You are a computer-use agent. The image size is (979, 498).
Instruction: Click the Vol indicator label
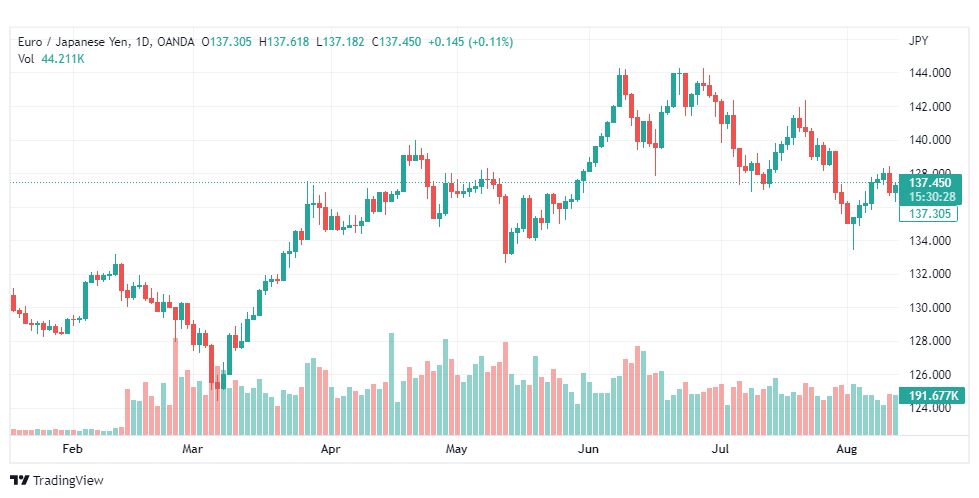coord(26,59)
